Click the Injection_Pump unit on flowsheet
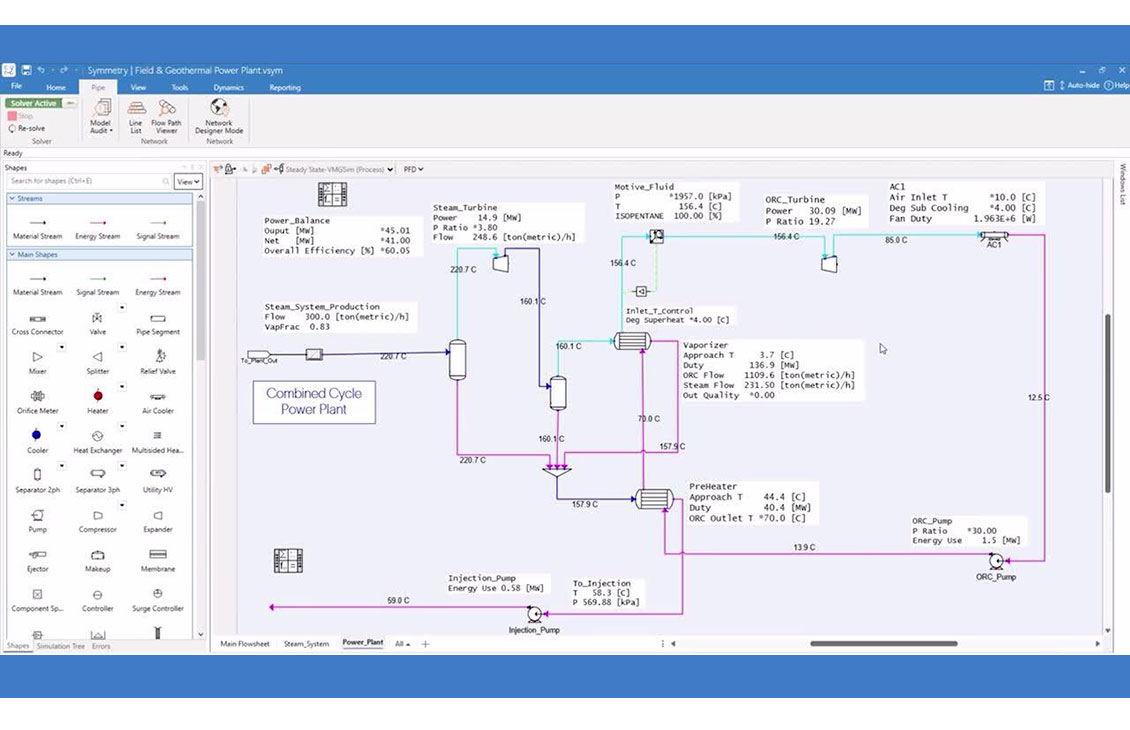 534,614
